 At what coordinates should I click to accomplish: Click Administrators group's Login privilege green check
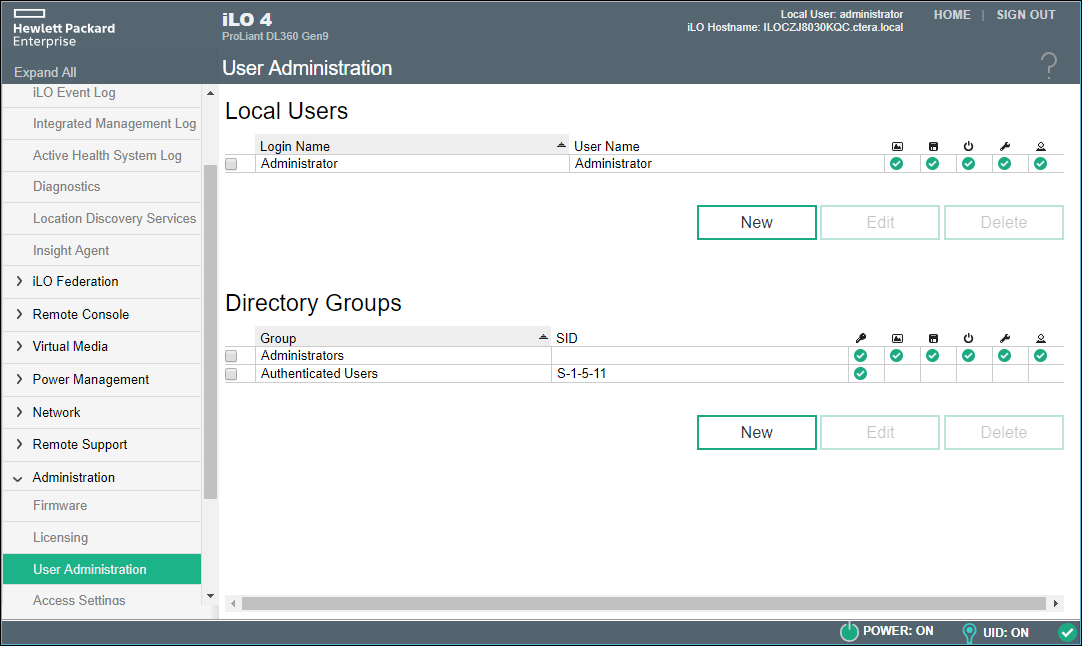(860, 355)
